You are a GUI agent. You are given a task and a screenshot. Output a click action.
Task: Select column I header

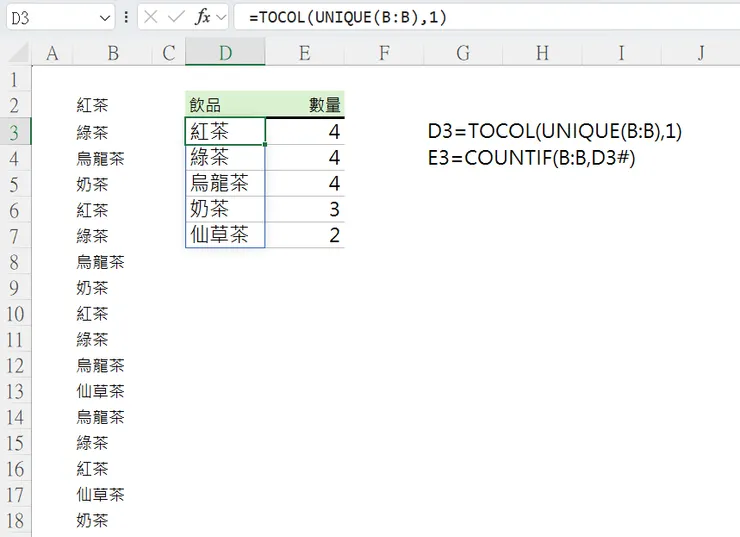[622, 53]
